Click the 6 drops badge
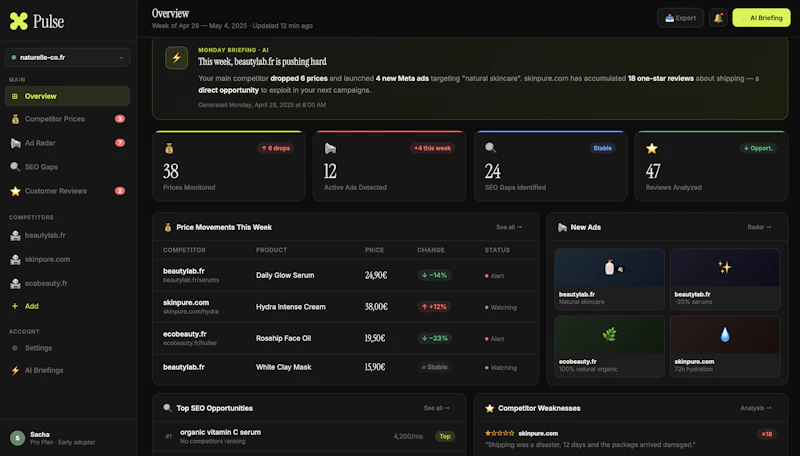The height and width of the screenshot is (456, 800). tap(276, 148)
